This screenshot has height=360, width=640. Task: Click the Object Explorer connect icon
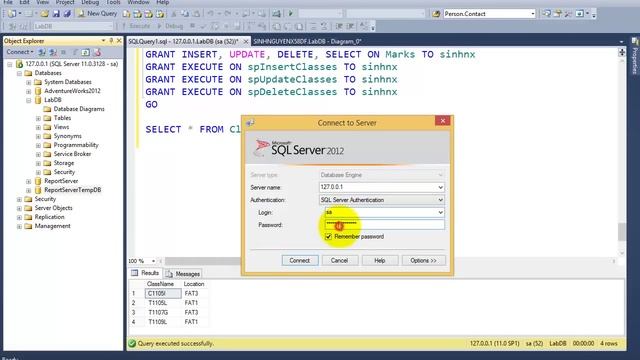tap(42, 52)
